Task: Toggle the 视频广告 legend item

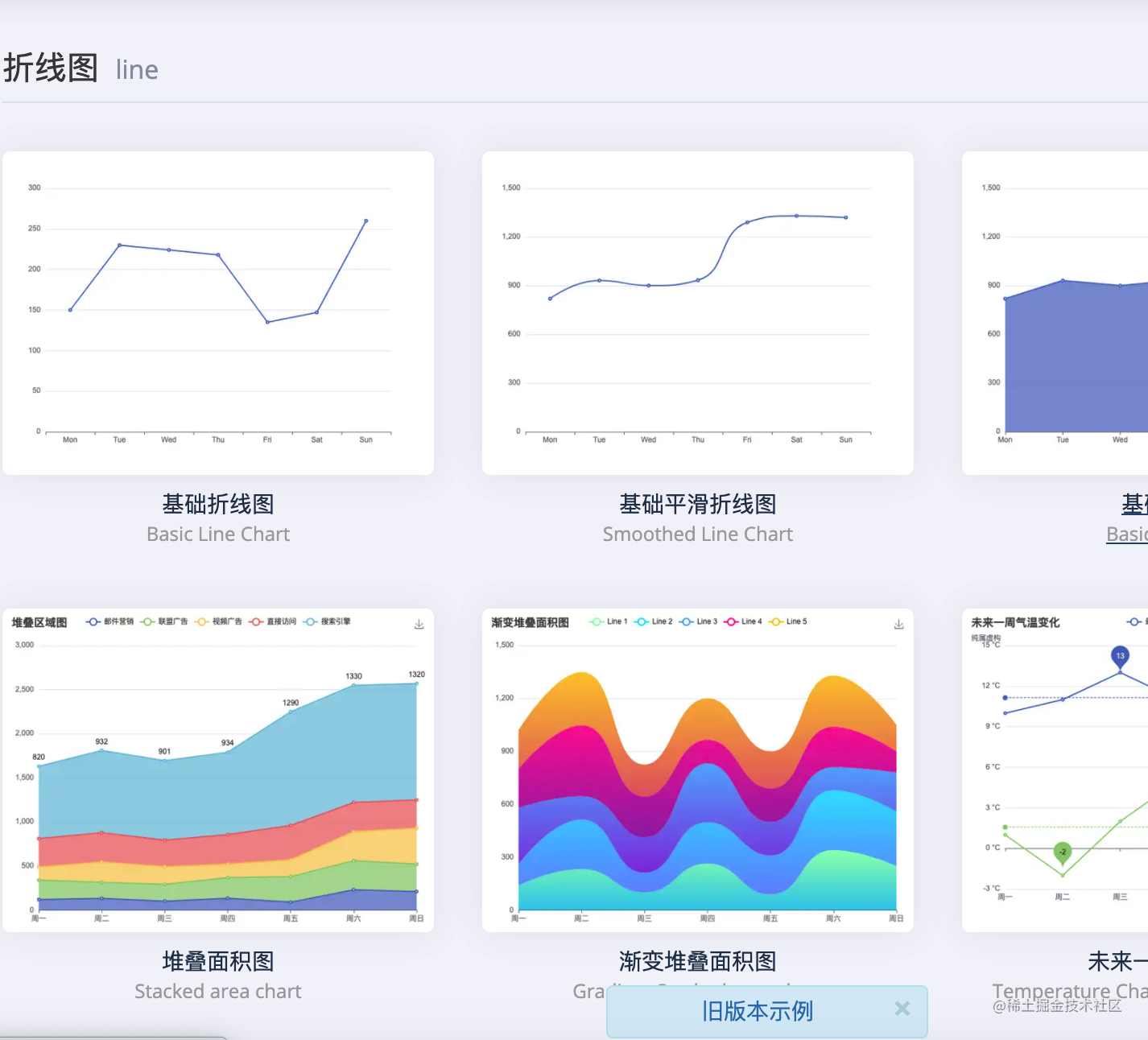Action: click(218, 621)
